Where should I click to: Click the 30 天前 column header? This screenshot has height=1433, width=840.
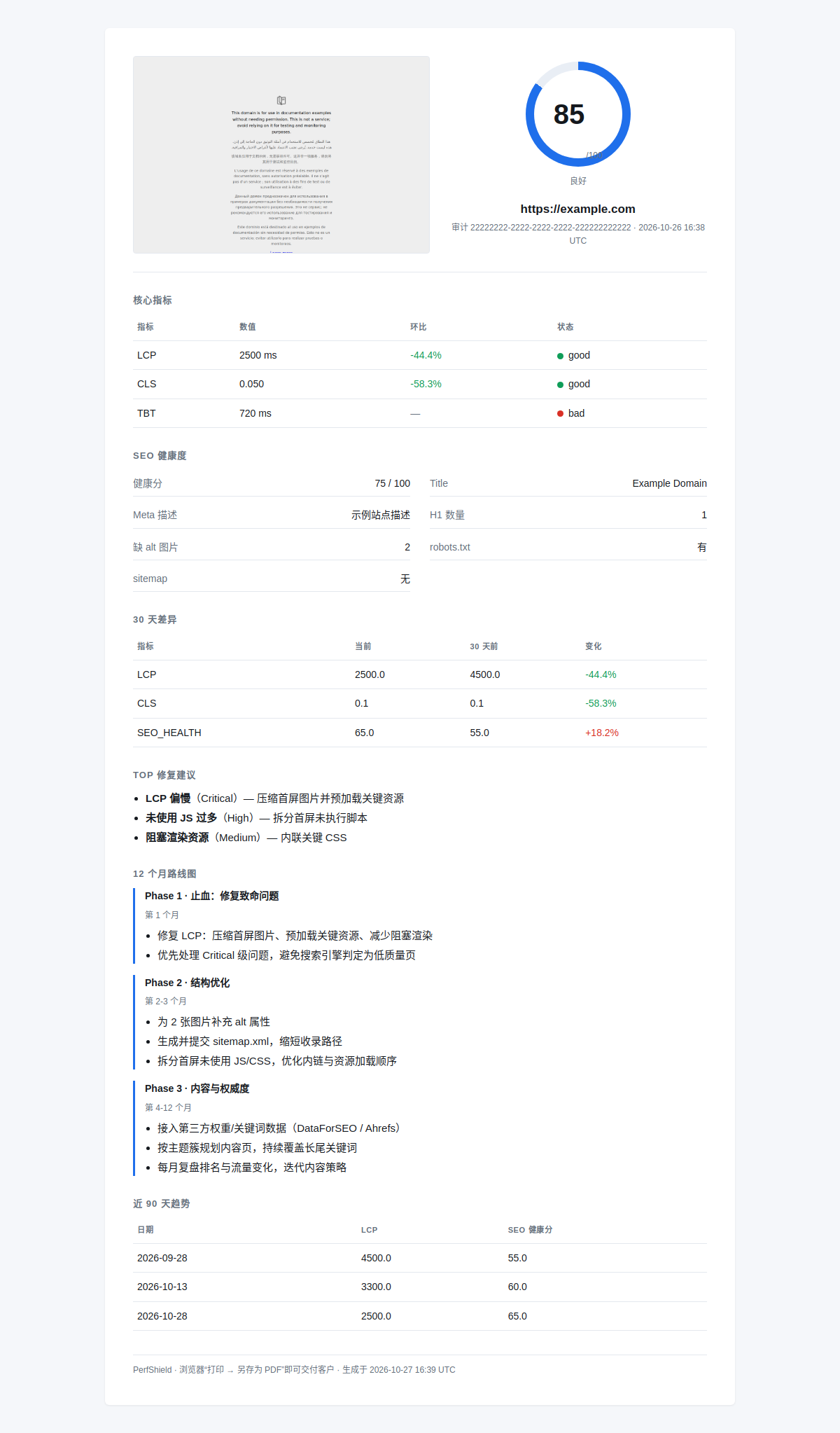coord(484,646)
